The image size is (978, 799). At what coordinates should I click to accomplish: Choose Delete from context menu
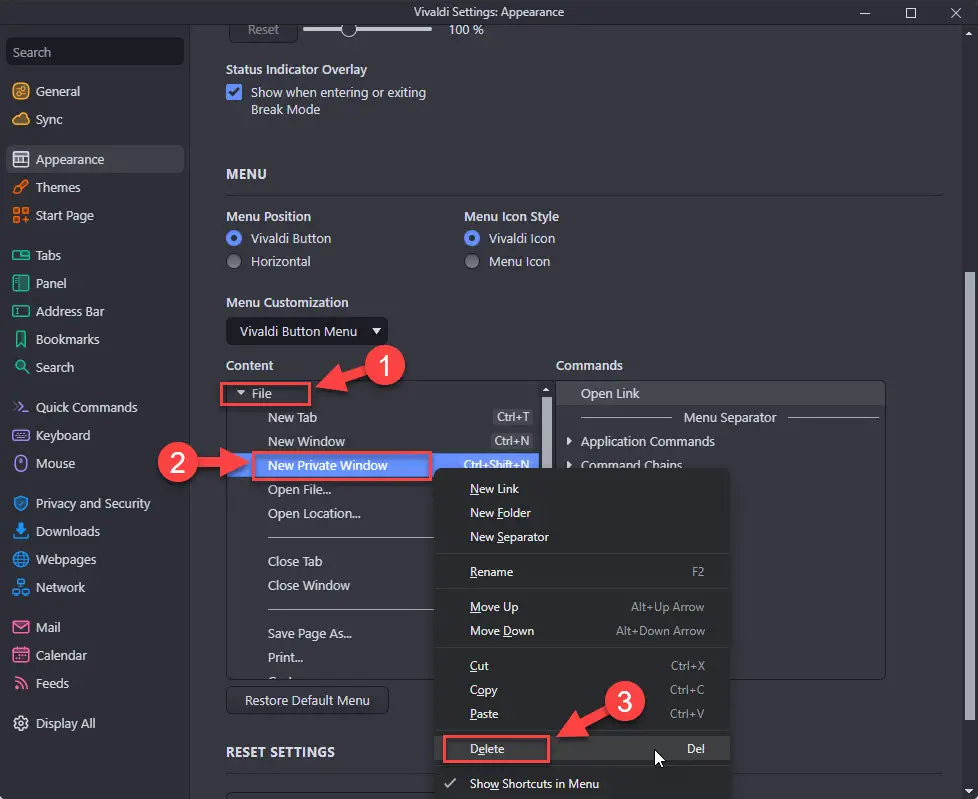tap(582, 748)
